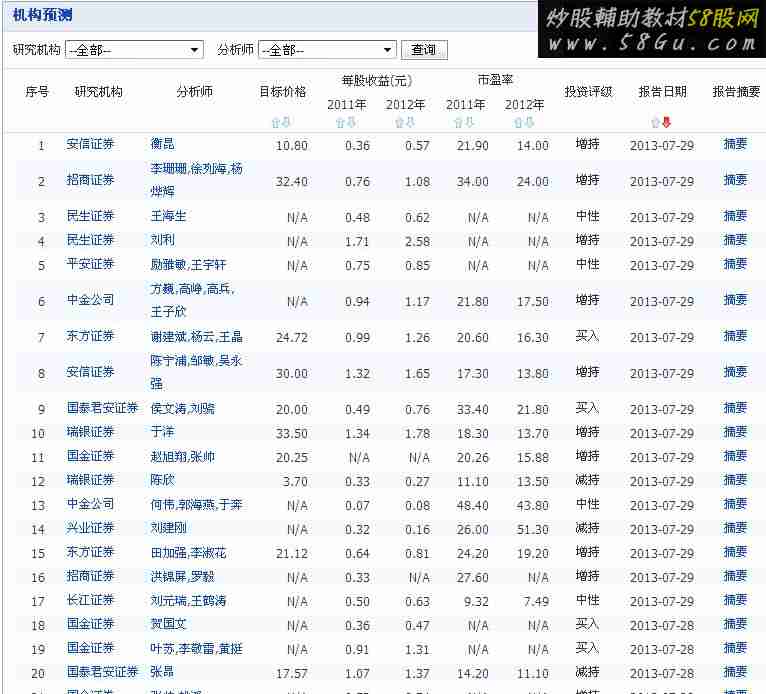
Task: Sort 每股收益 2012年 ascending arrow
Action: point(400,122)
